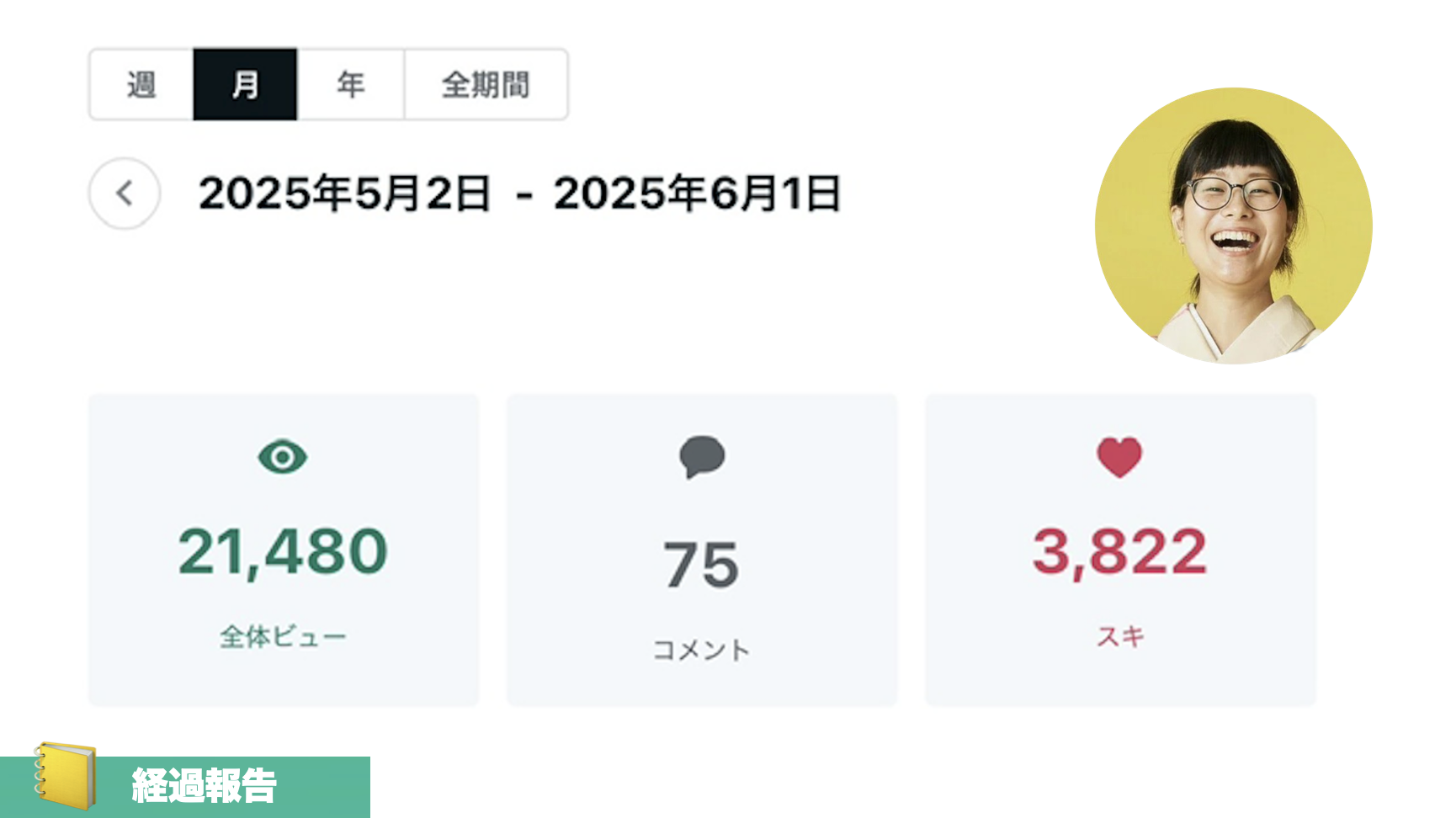Click the 75 comments count
This screenshot has height=818, width=1456.
[701, 565]
